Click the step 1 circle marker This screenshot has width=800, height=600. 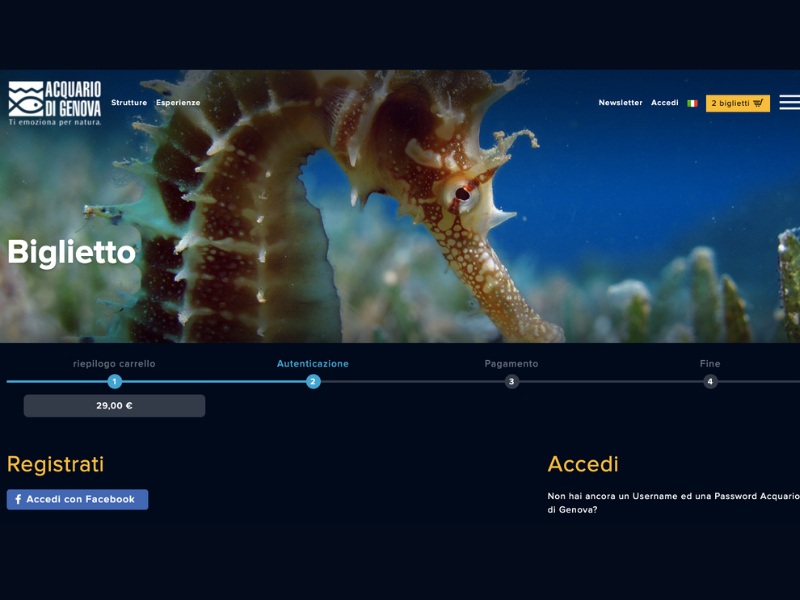(x=115, y=381)
